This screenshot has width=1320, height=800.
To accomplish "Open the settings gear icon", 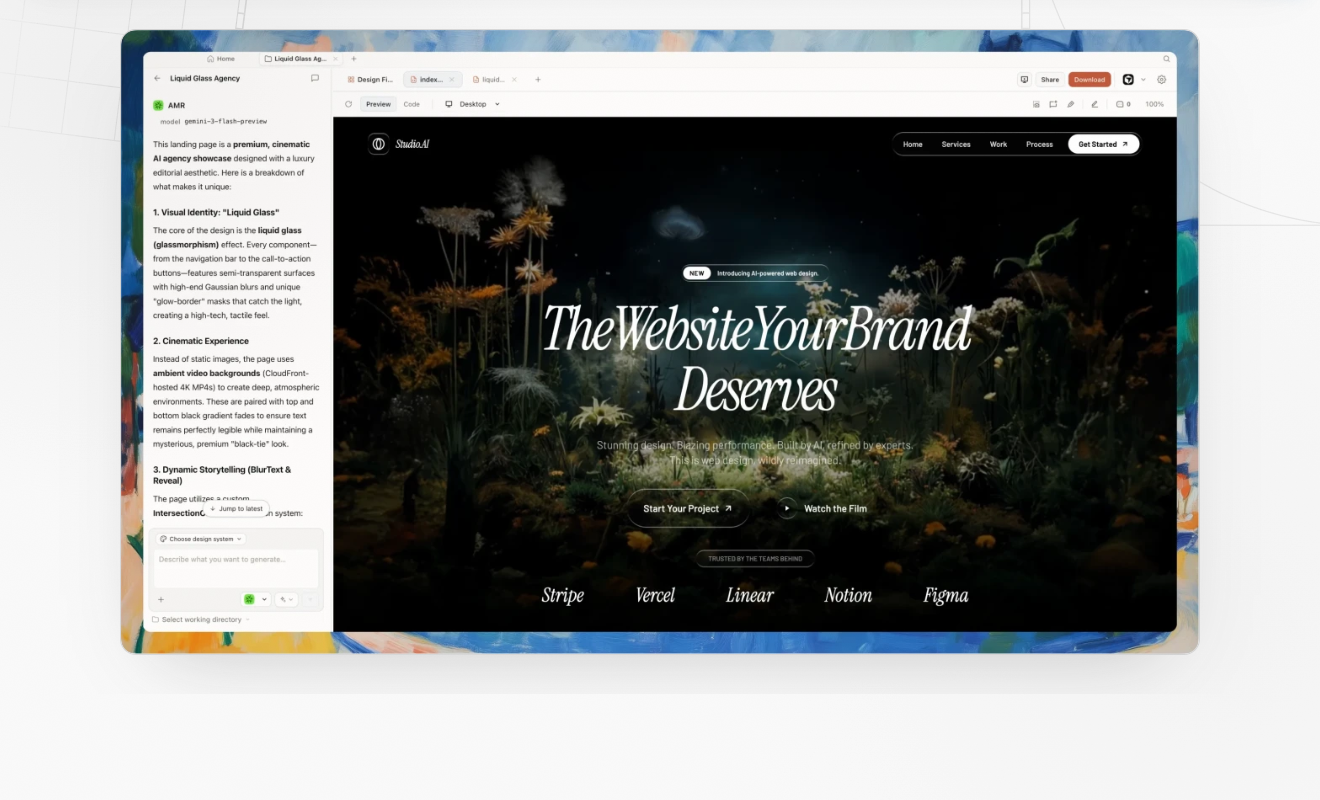I will click(1161, 79).
